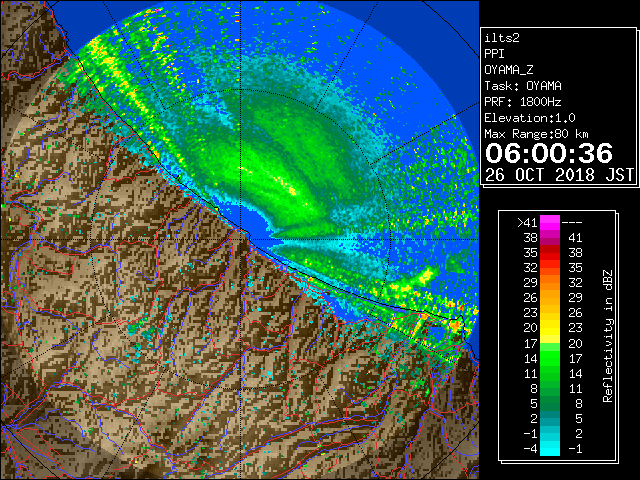Viewport: 640px width, 480px height.
Task: Click the 'PRF: 1800Hz' text
Action: pyautogui.click(x=523, y=102)
